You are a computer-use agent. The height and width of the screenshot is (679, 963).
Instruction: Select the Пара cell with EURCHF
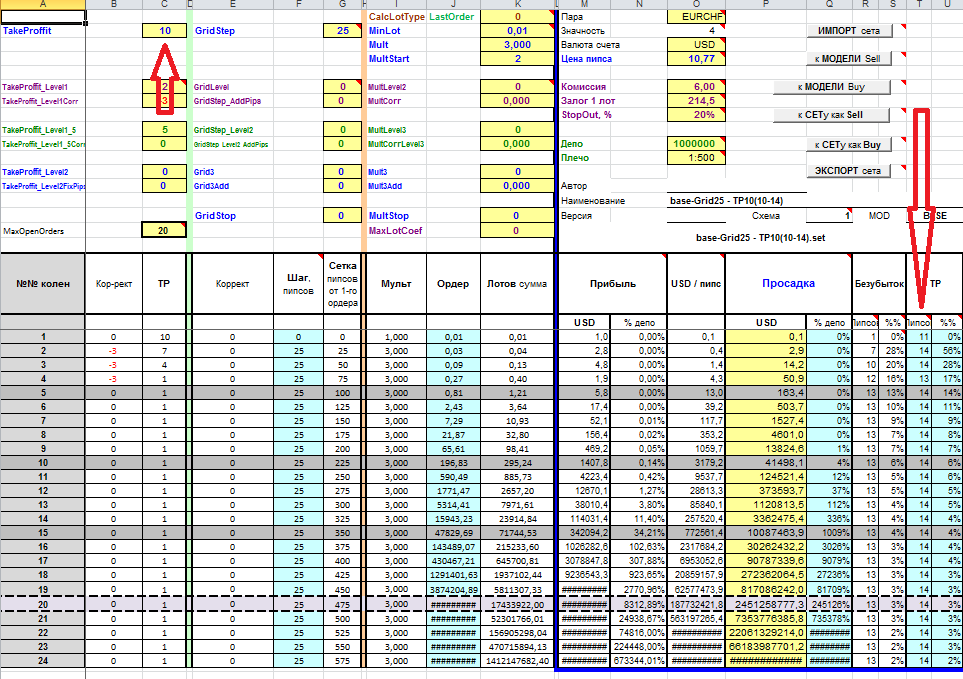696,17
